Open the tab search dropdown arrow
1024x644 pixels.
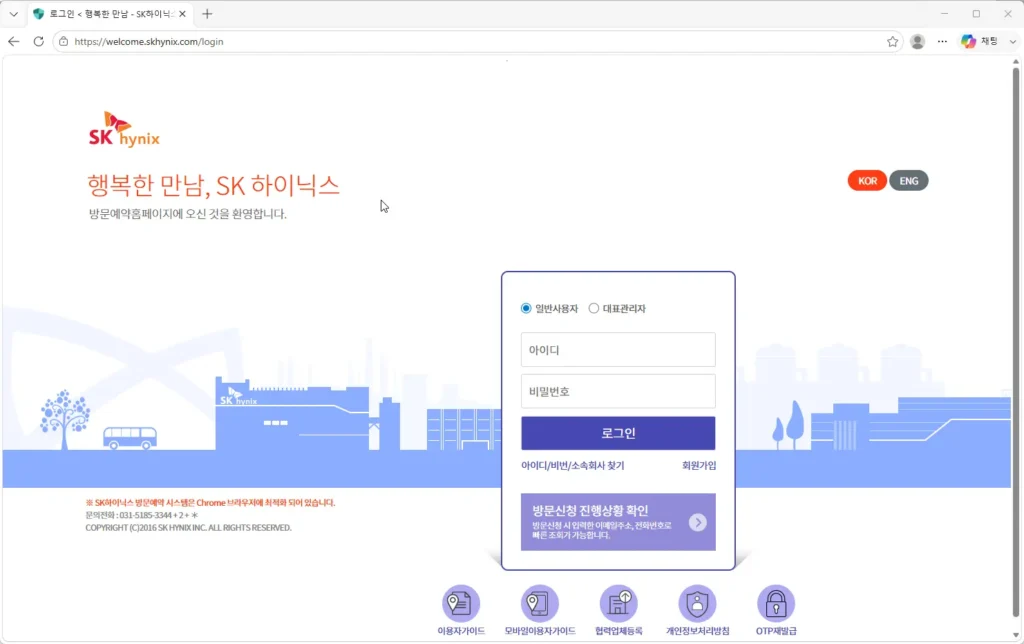[x=14, y=14]
